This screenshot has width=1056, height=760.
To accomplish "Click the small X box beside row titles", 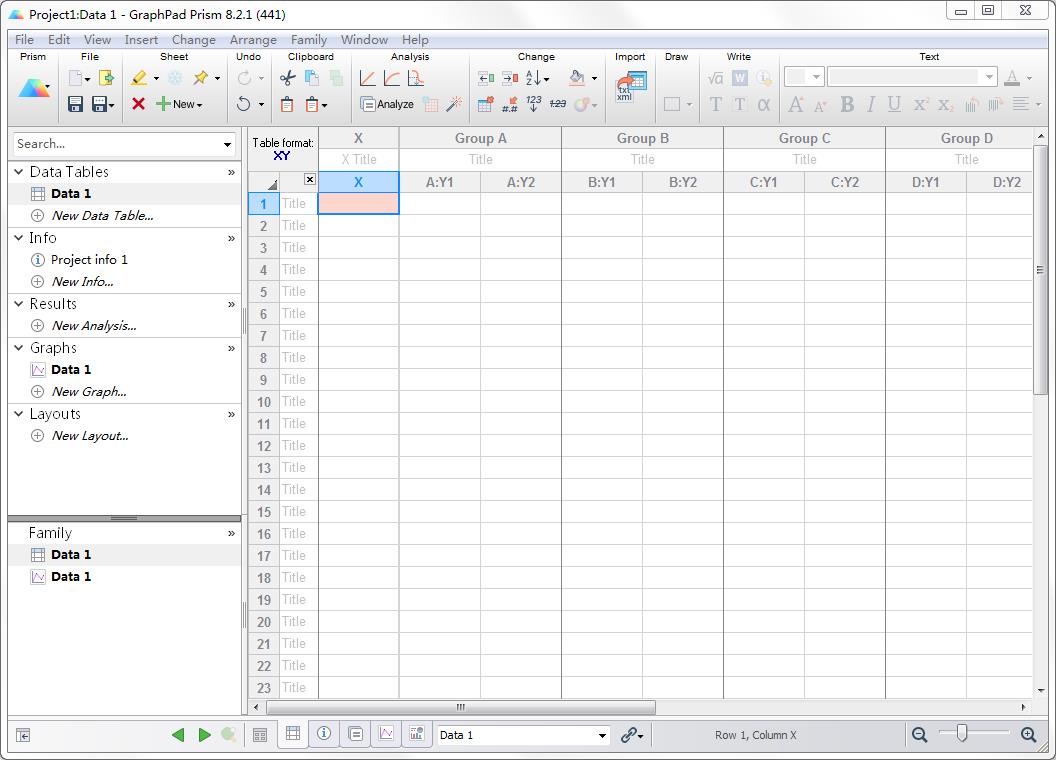I will [x=310, y=179].
